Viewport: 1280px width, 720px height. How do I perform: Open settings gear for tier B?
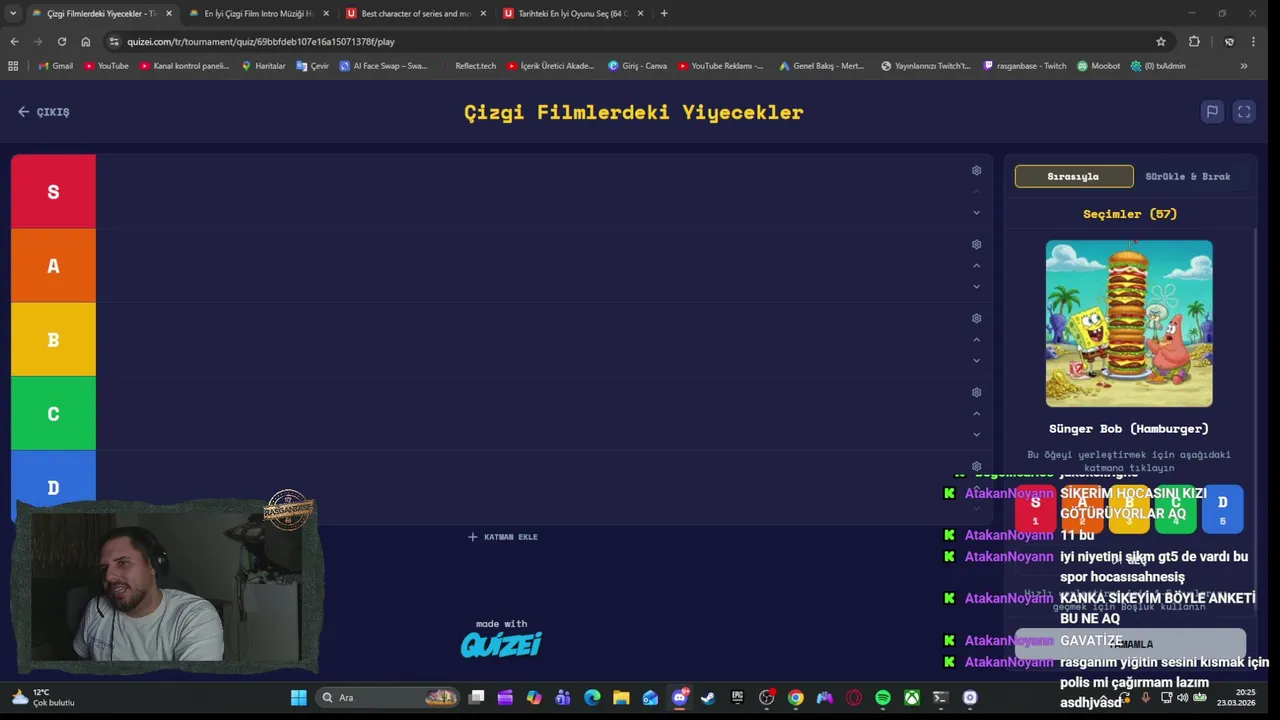click(976, 318)
